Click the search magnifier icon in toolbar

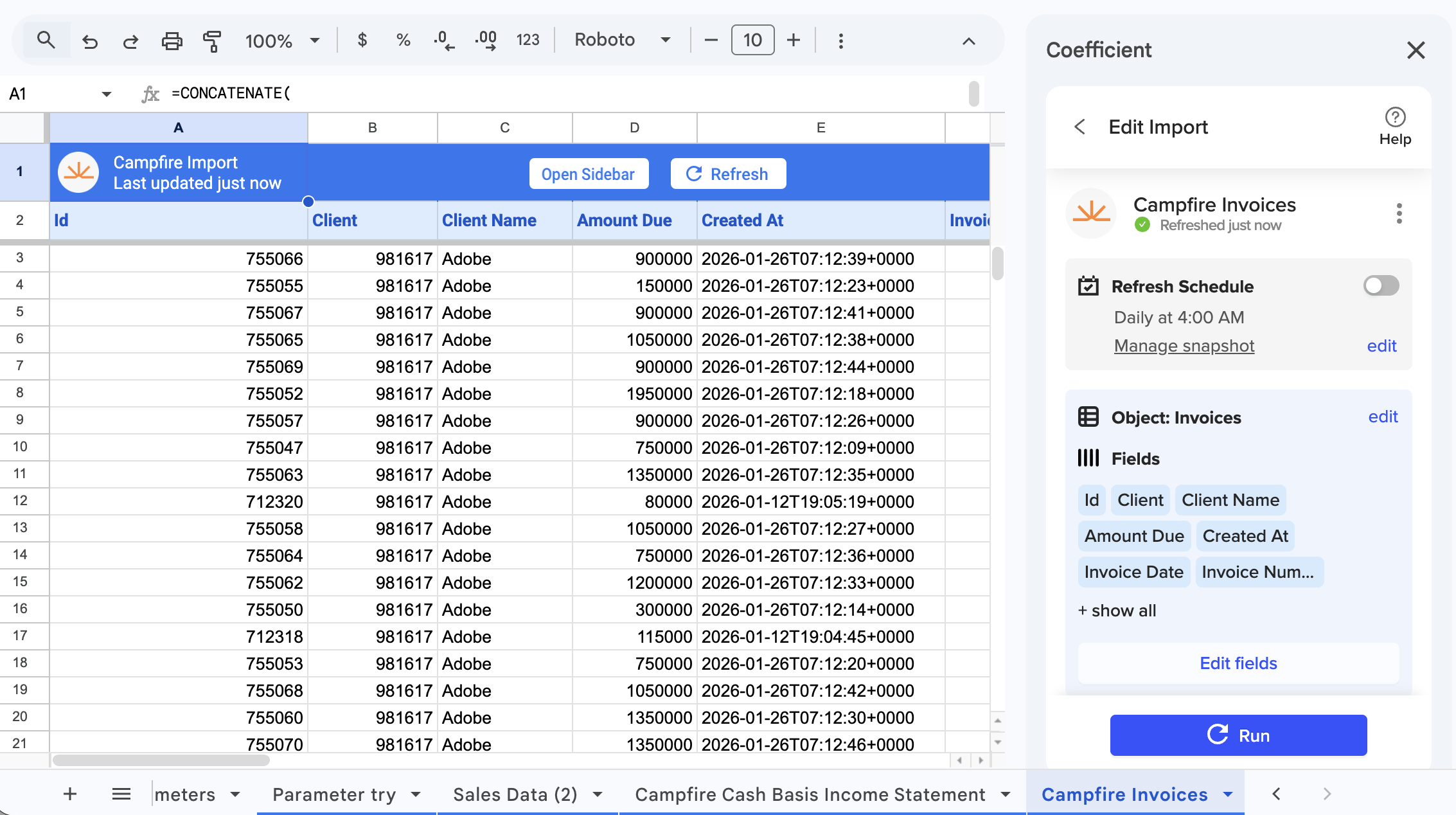(x=46, y=40)
